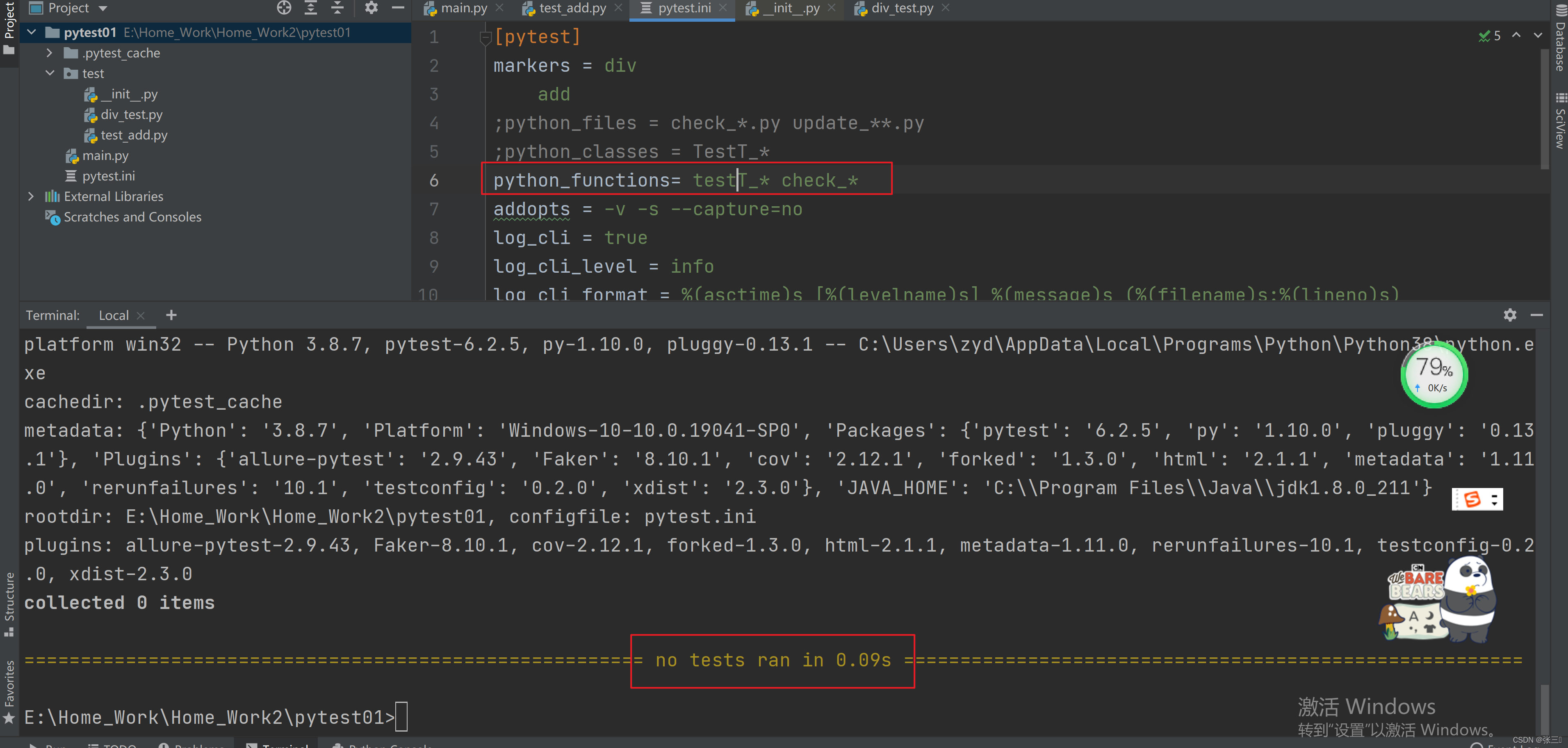Switch to the __init__.py editor tab

[791, 8]
